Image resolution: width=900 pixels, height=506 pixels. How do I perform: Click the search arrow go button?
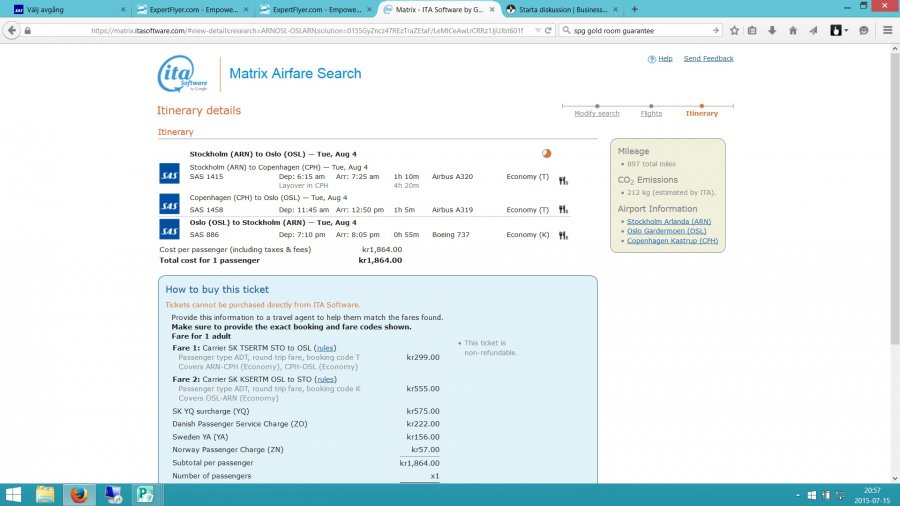(715, 30)
